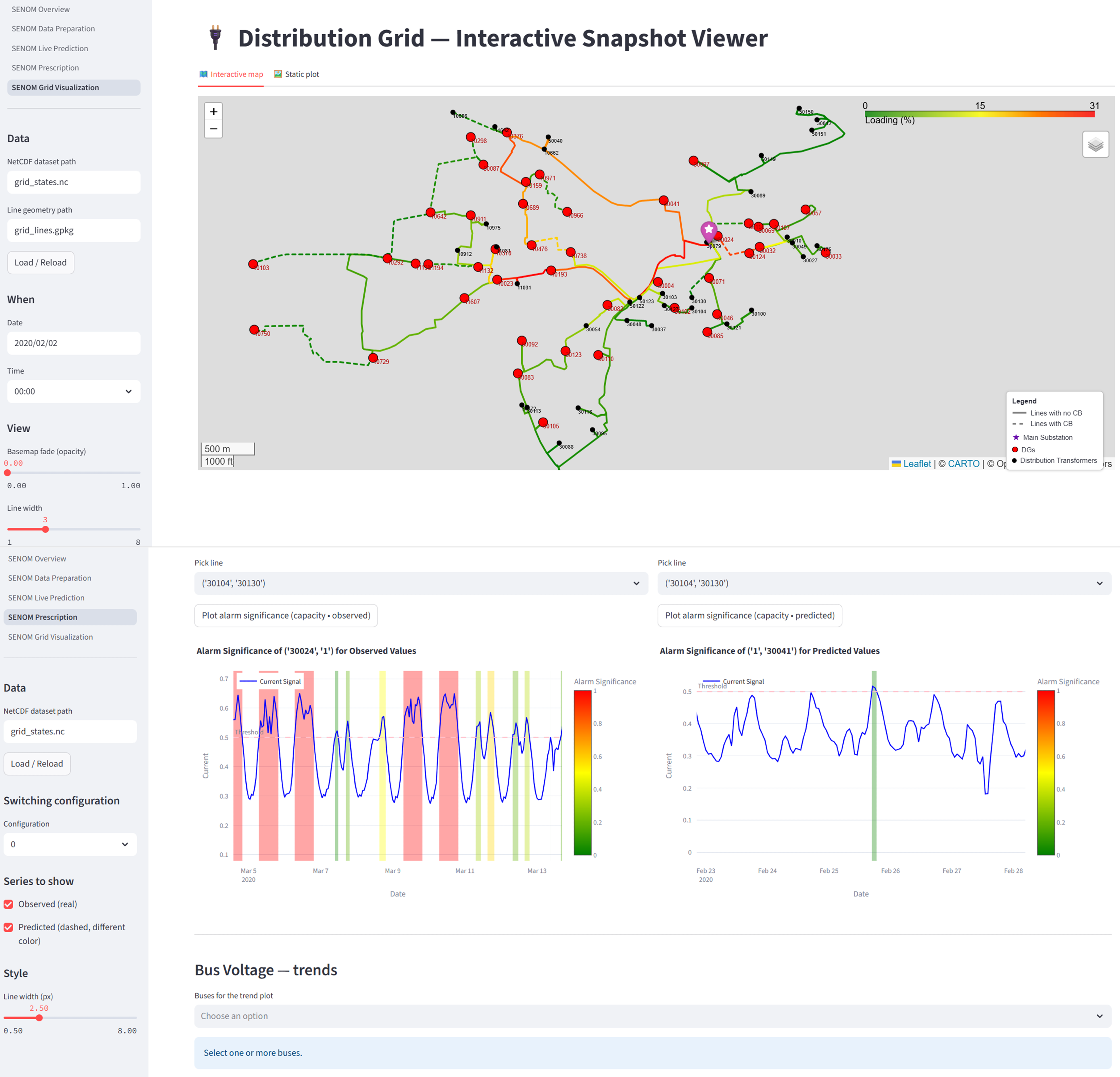Click the Date field showing 2020/02/02
The image size is (1120, 1077).
[x=73, y=343]
